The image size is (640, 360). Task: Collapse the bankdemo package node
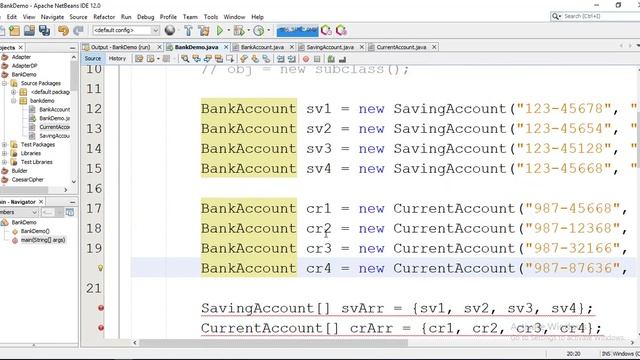[x=13, y=101]
